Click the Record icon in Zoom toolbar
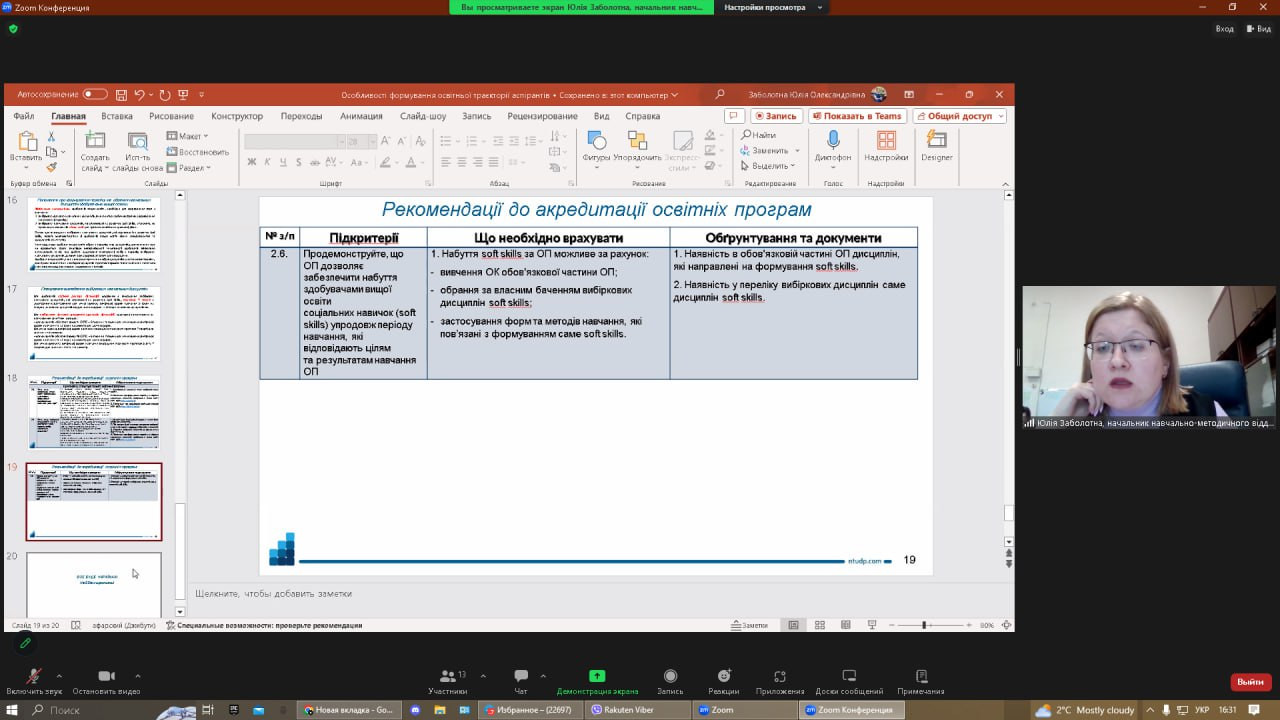 pyautogui.click(x=670, y=677)
